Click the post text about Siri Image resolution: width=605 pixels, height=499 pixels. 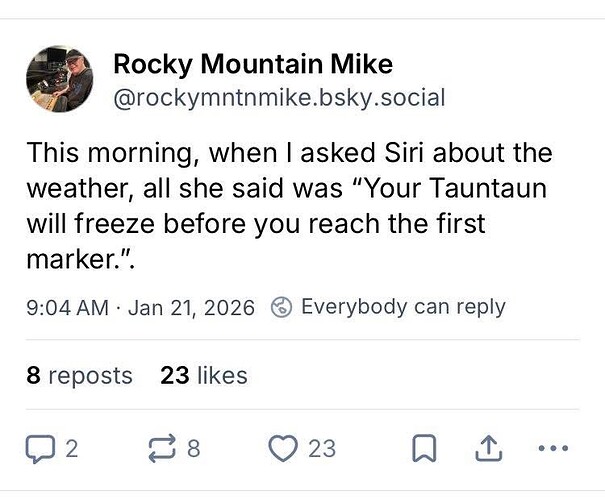pyautogui.click(x=290, y=155)
